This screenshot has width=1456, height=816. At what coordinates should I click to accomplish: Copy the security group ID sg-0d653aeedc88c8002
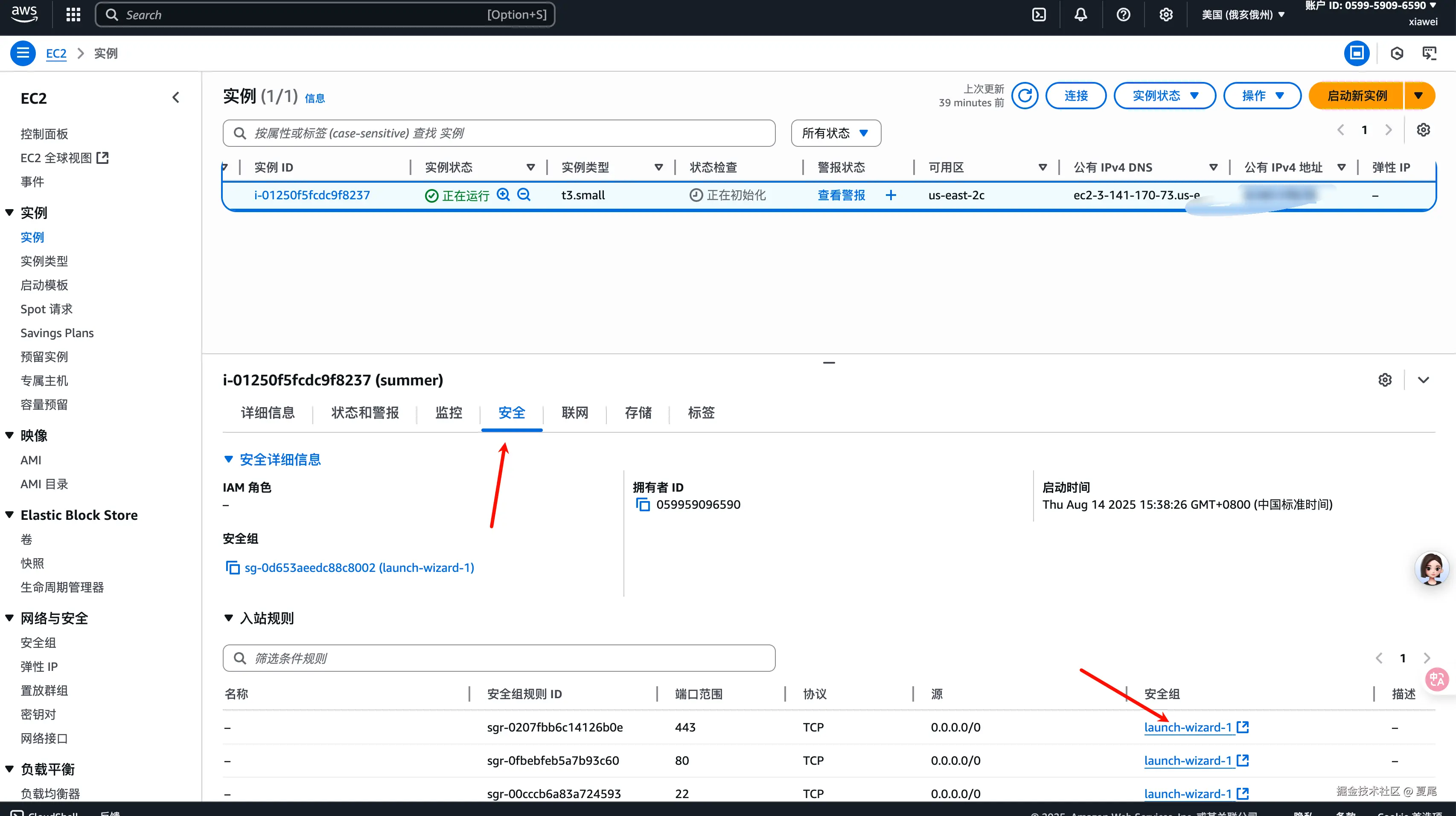point(232,567)
